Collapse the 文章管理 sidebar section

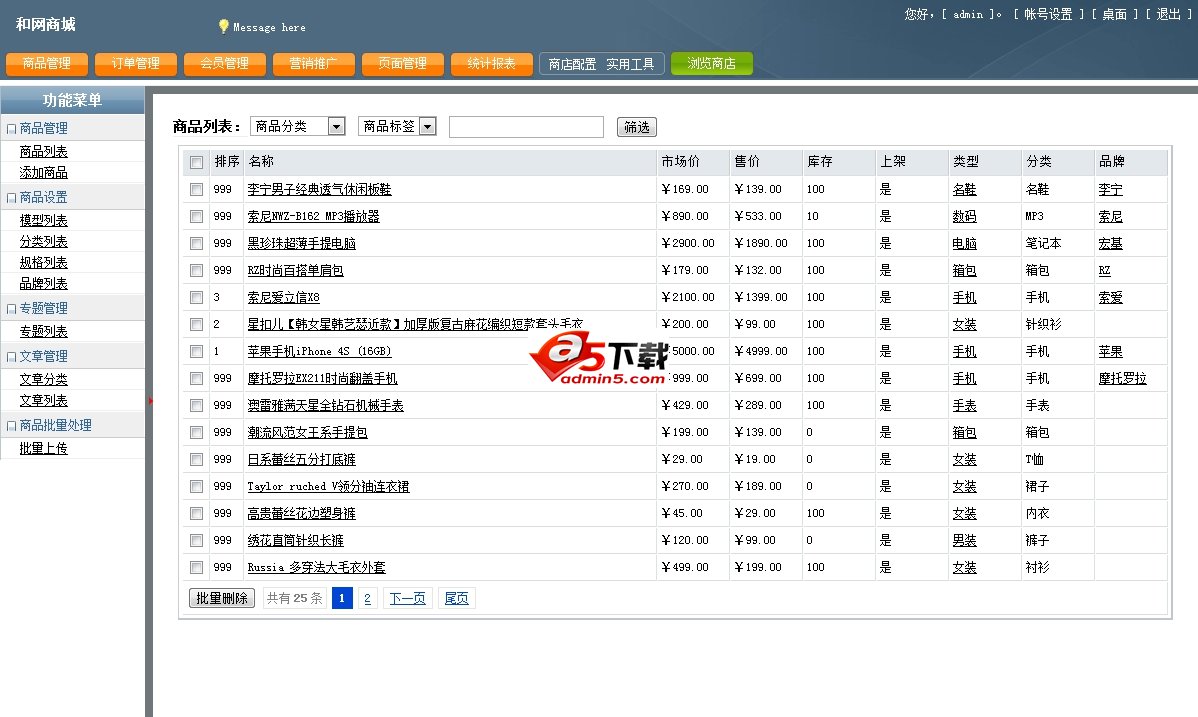(11, 357)
